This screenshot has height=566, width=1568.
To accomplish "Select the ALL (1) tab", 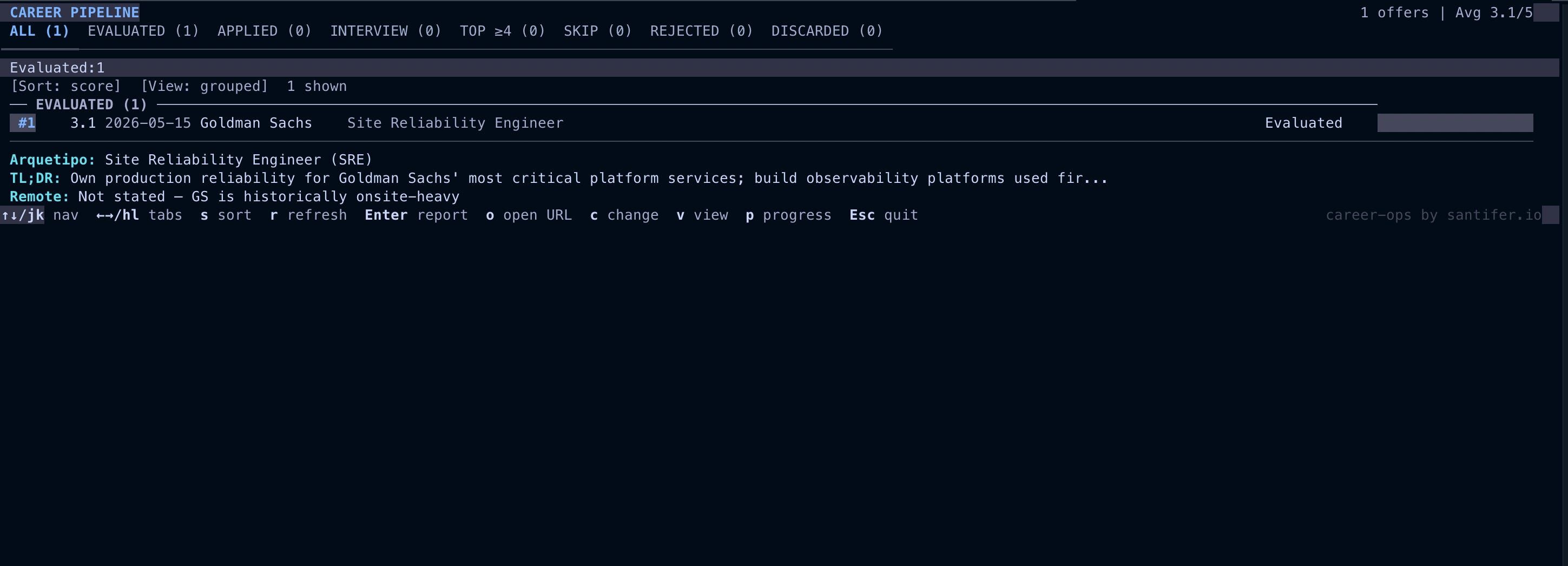I will pyautogui.click(x=39, y=31).
